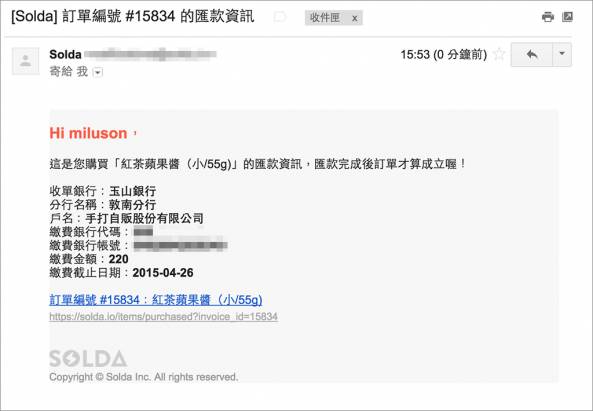The height and width of the screenshot is (411, 593).
Task: Open email in new window icon
Action: pyautogui.click(x=567, y=17)
